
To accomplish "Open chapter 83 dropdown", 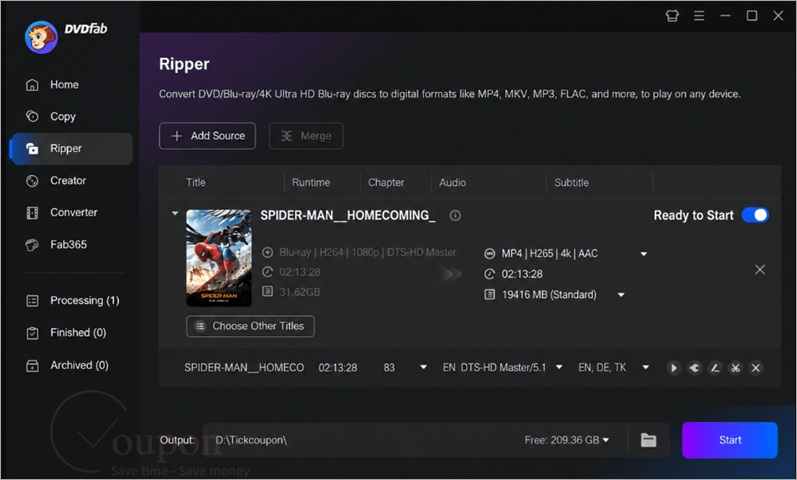I will click(423, 367).
